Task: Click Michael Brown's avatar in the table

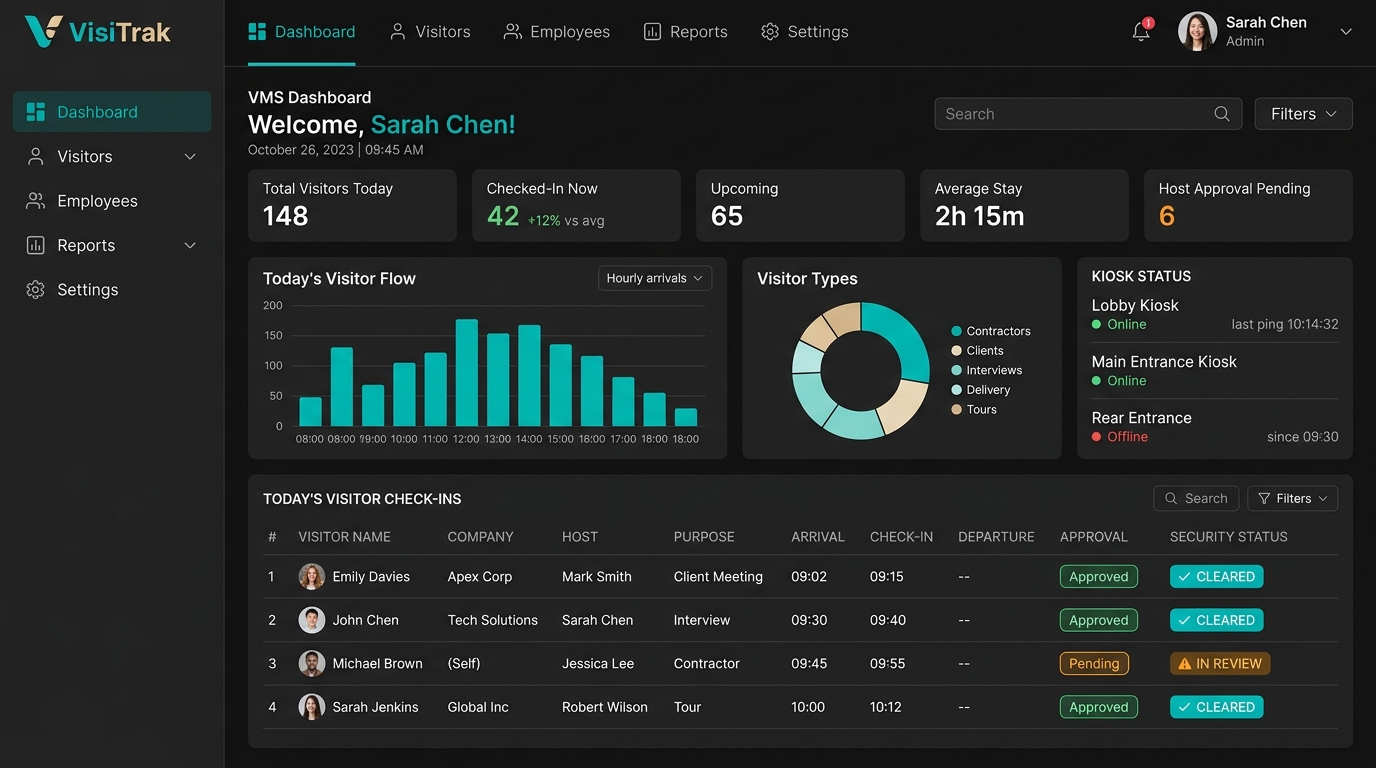Action: [x=312, y=663]
